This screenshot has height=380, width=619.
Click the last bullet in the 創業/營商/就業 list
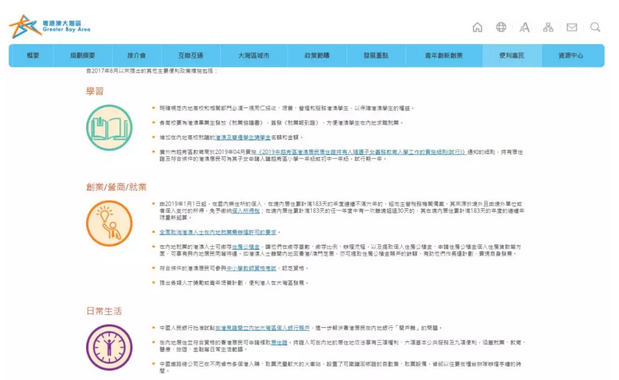click(234, 283)
